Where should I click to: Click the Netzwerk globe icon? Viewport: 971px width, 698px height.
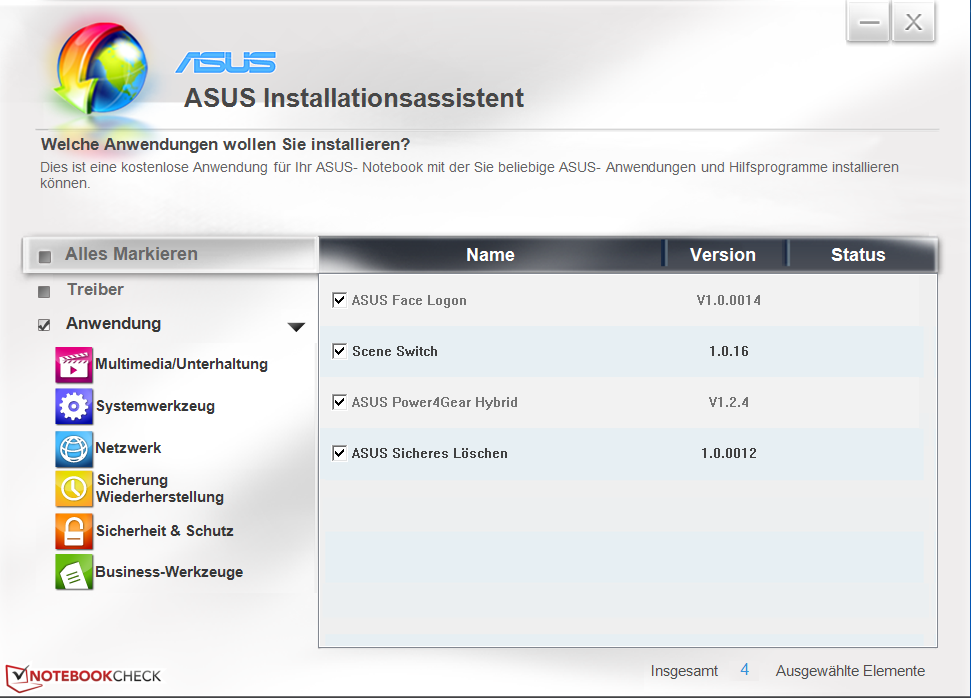74,448
